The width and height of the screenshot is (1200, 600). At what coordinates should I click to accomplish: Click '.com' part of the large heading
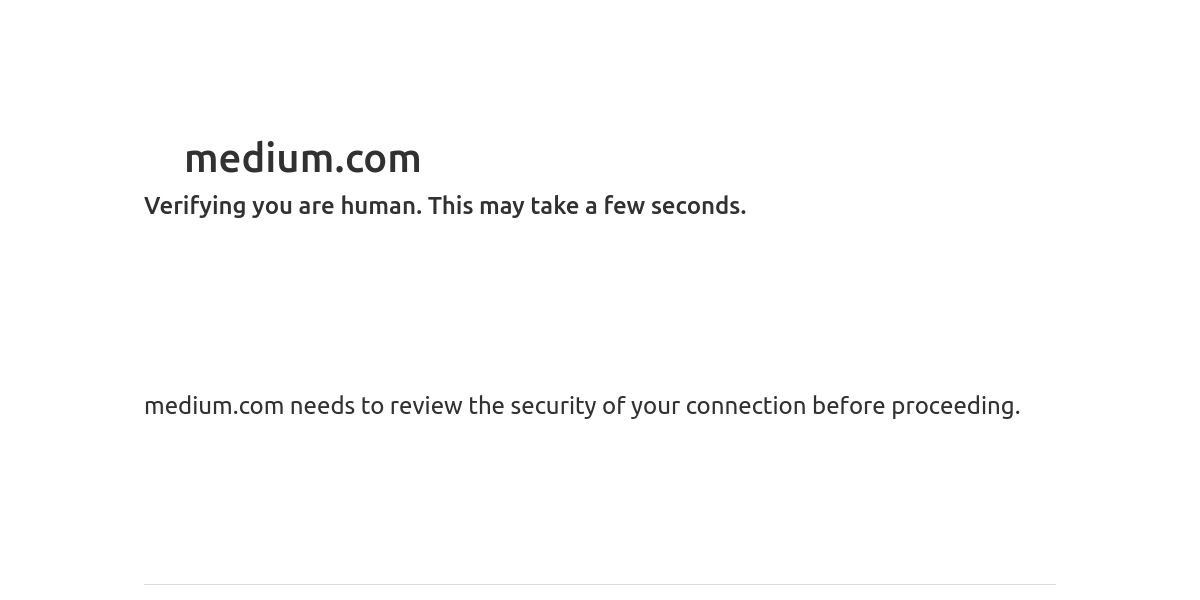tap(378, 158)
